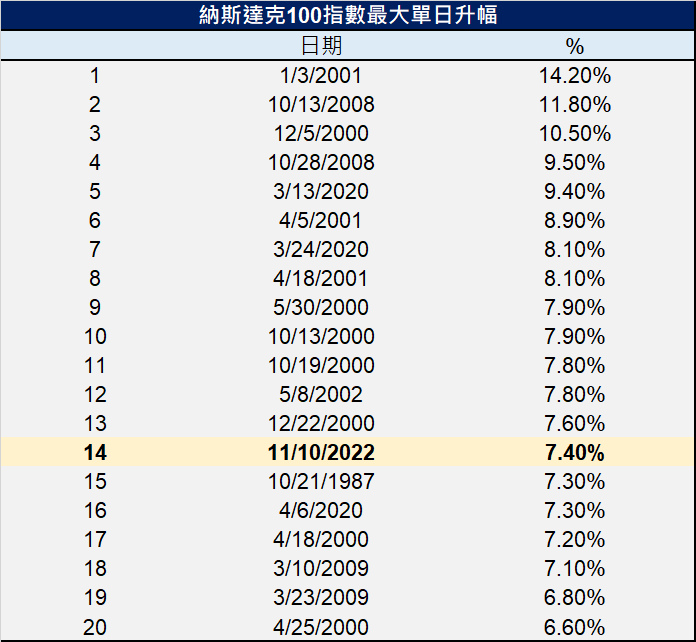The width and height of the screenshot is (696, 642).
Task: Select the 日期 column header
Action: (321, 46)
